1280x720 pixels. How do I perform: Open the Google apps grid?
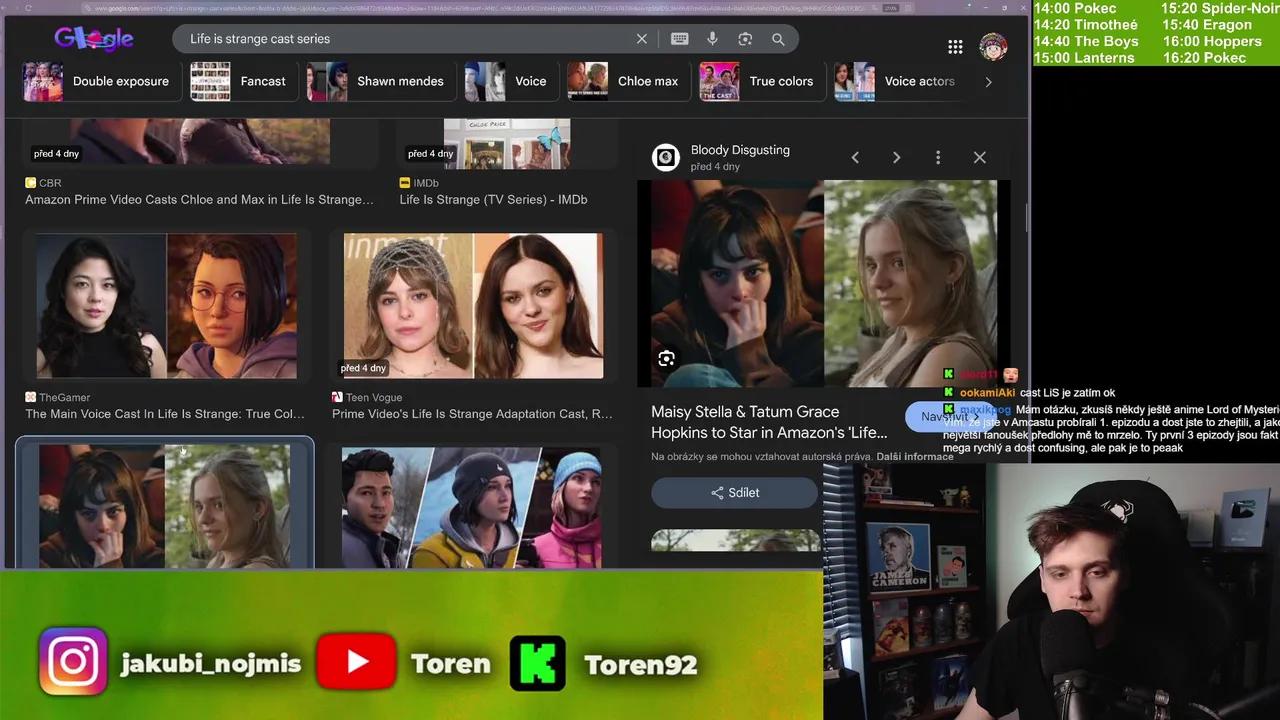955,47
